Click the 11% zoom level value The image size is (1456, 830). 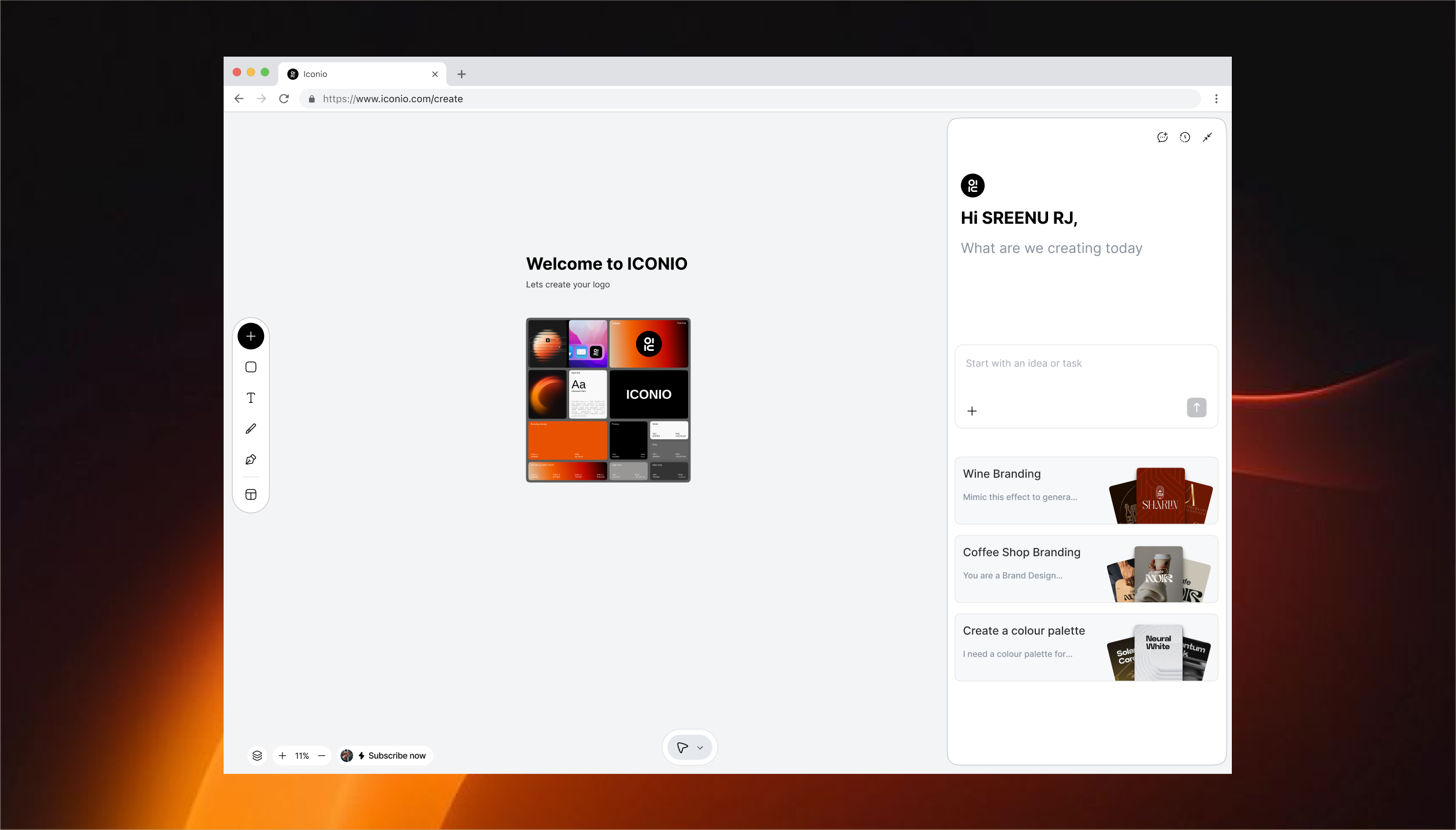pos(302,755)
